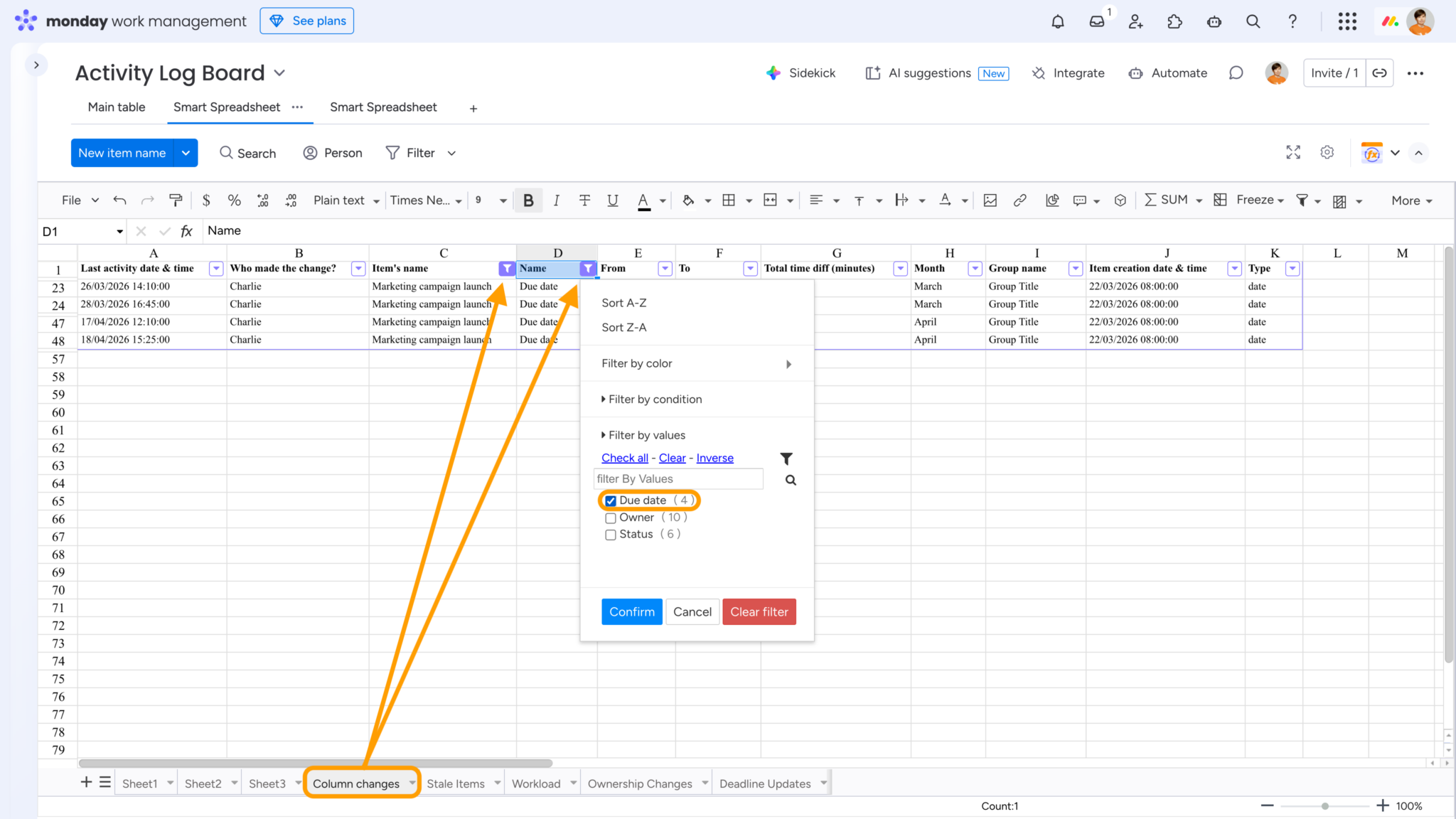1456x819 pixels.
Task: Adjust the zoom slider handle
Action: click(x=1324, y=806)
